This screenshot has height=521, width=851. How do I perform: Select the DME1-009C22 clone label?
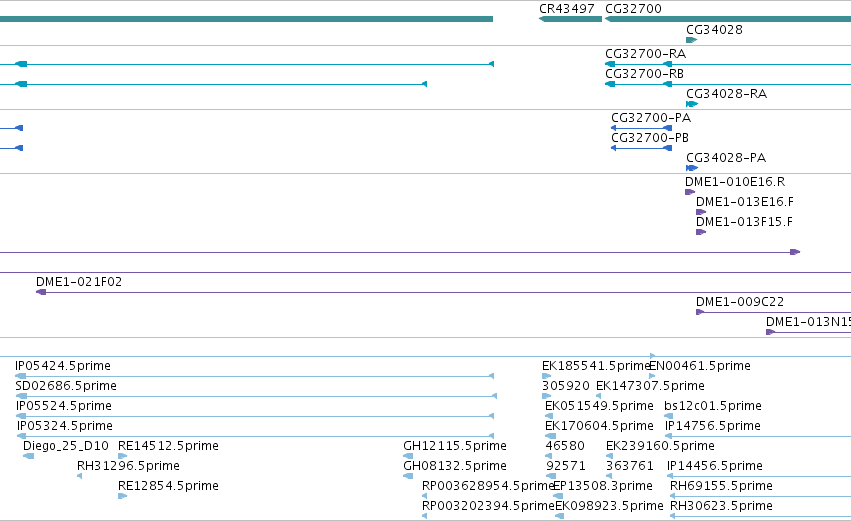point(740,302)
